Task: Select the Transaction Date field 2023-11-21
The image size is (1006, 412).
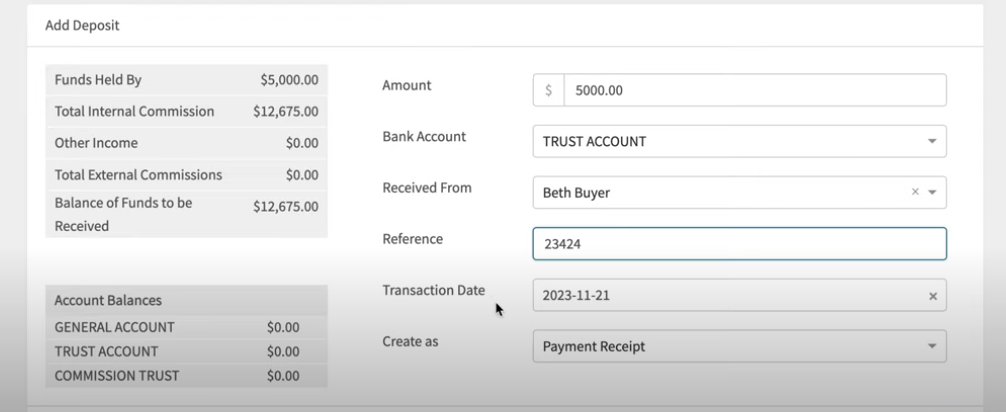Action: [x=740, y=295]
